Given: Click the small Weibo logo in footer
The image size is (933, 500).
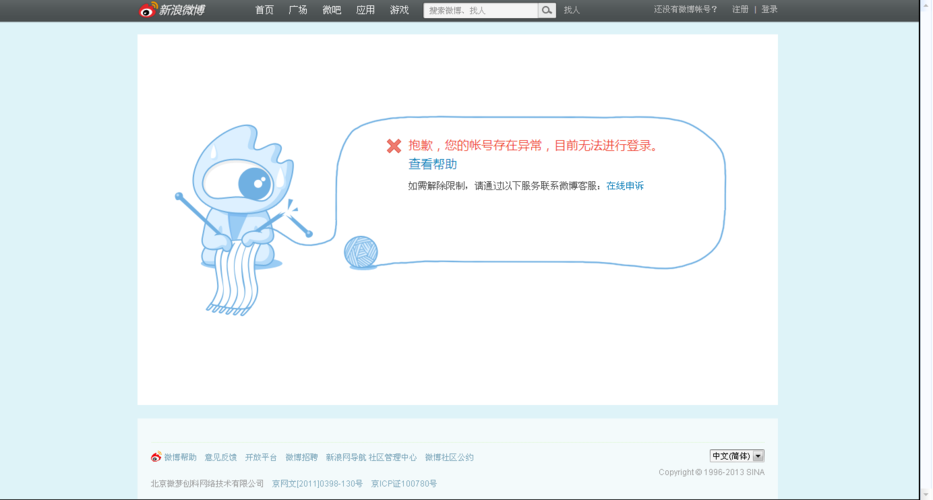Looking at the screenshot, I should pos(156,457).
